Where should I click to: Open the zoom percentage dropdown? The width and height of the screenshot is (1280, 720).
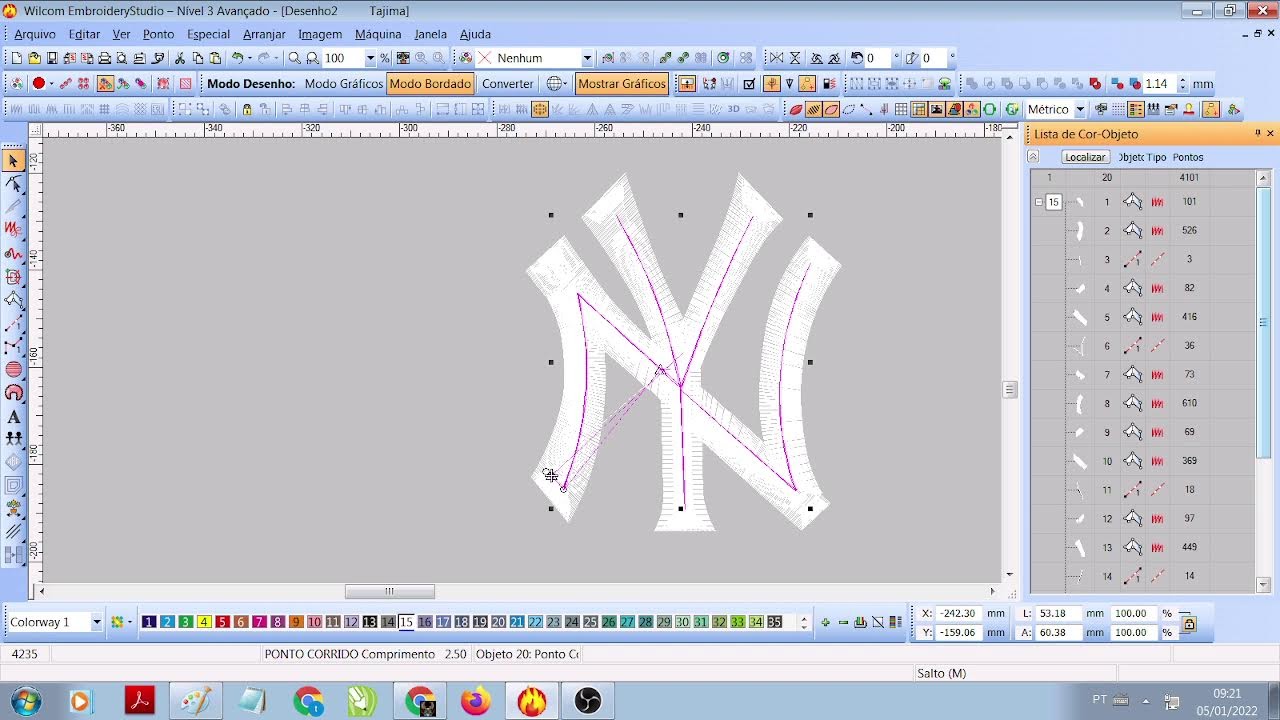pos(369,58)
